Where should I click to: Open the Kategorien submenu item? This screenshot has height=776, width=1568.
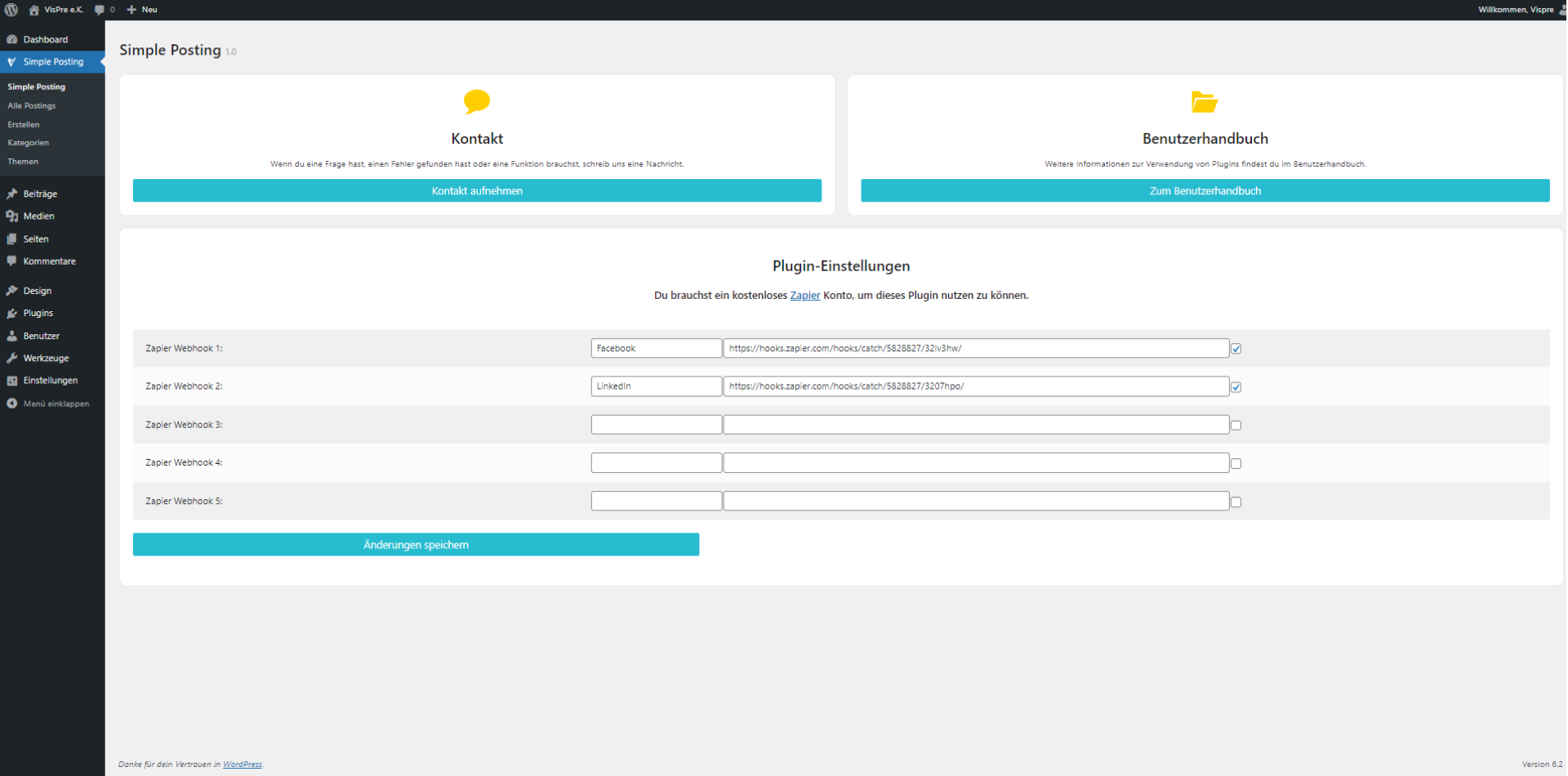[29, 142]
